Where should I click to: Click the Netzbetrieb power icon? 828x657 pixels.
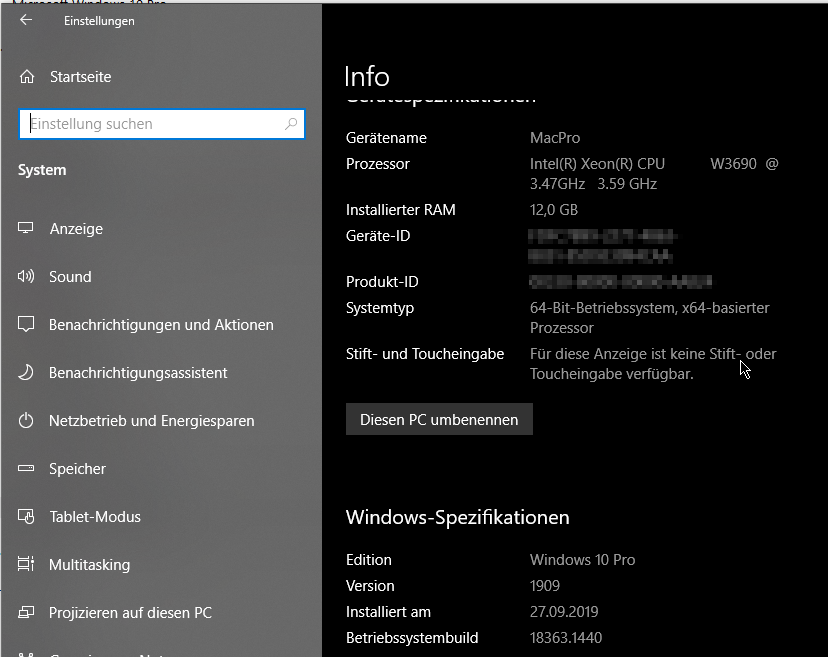pos(25,420)
